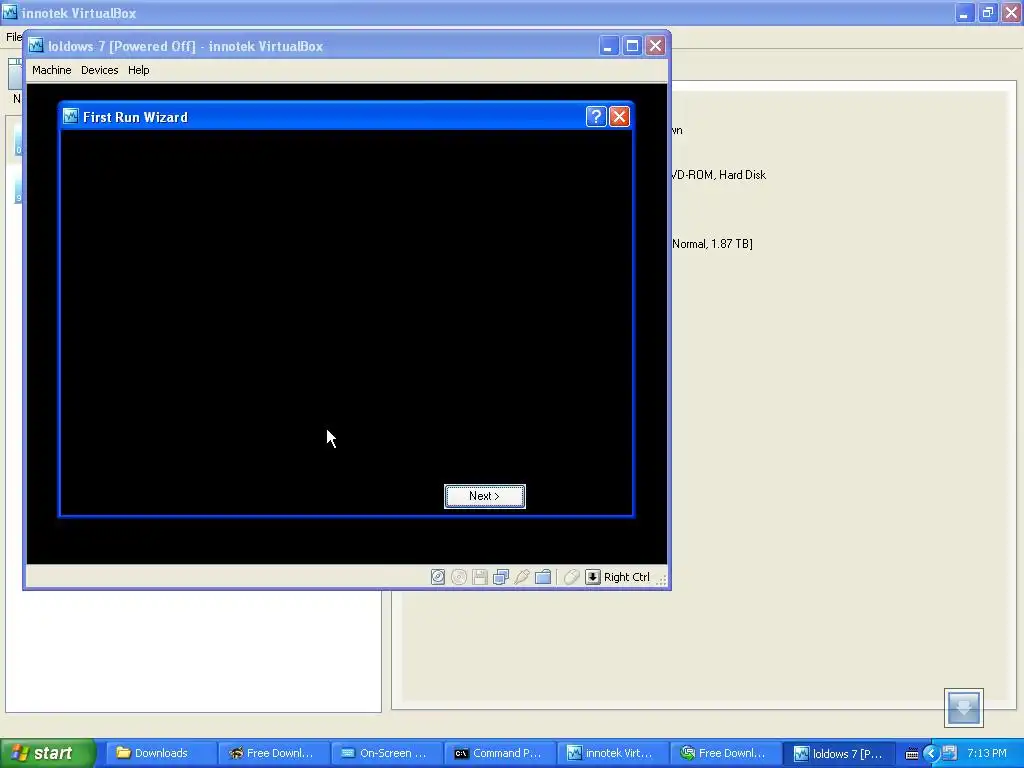Open the Devices menu
The height and width of the screenshot is (768, 1024).
pos(99,70)
